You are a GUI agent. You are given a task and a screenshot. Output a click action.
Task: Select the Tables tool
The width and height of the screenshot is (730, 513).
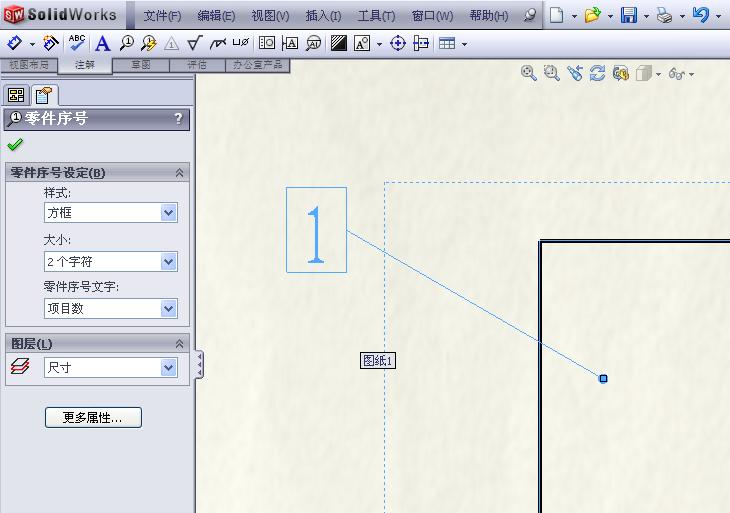point(447,43)
